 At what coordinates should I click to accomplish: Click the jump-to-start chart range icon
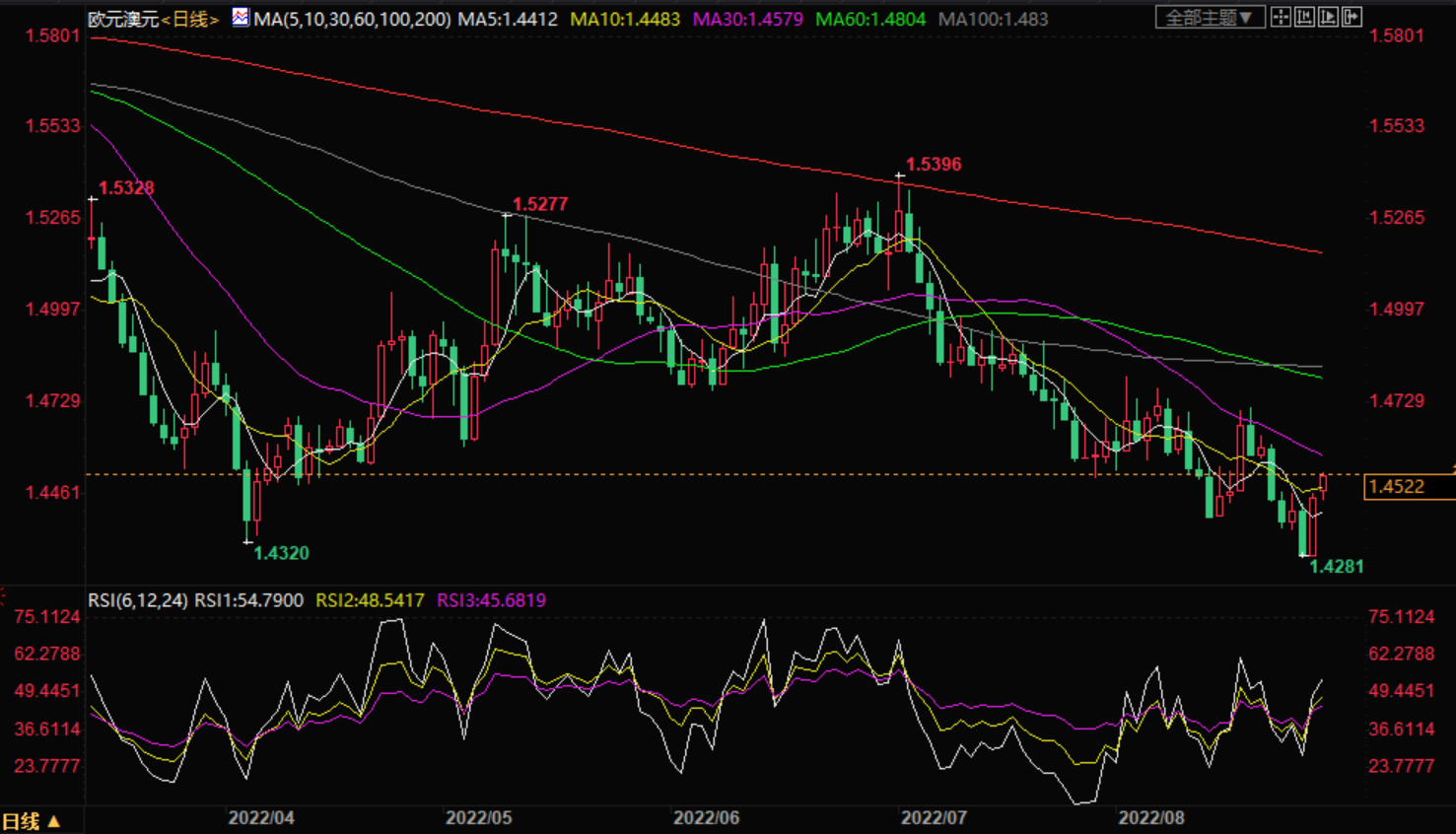[1304, 17]
